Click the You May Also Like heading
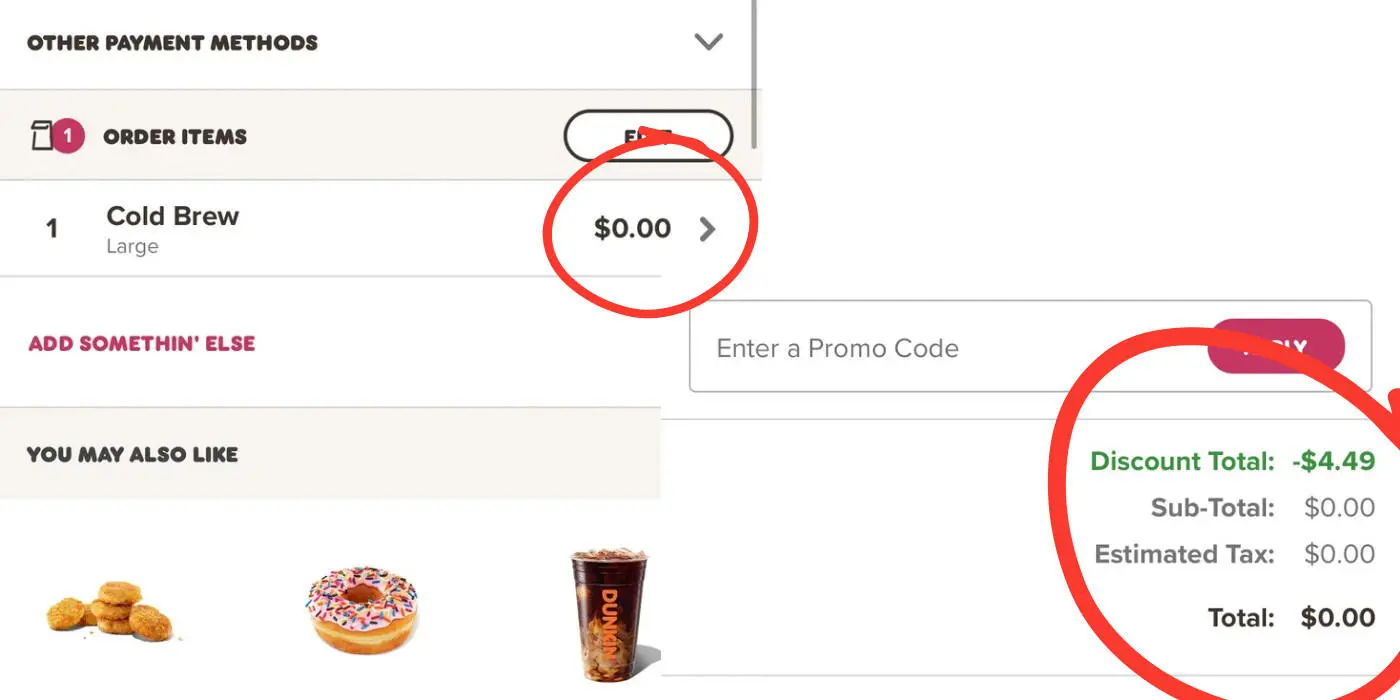Image resolution: width=1400 pixels, height=700 pixels. pyautogui.click(x=132, y=454)
